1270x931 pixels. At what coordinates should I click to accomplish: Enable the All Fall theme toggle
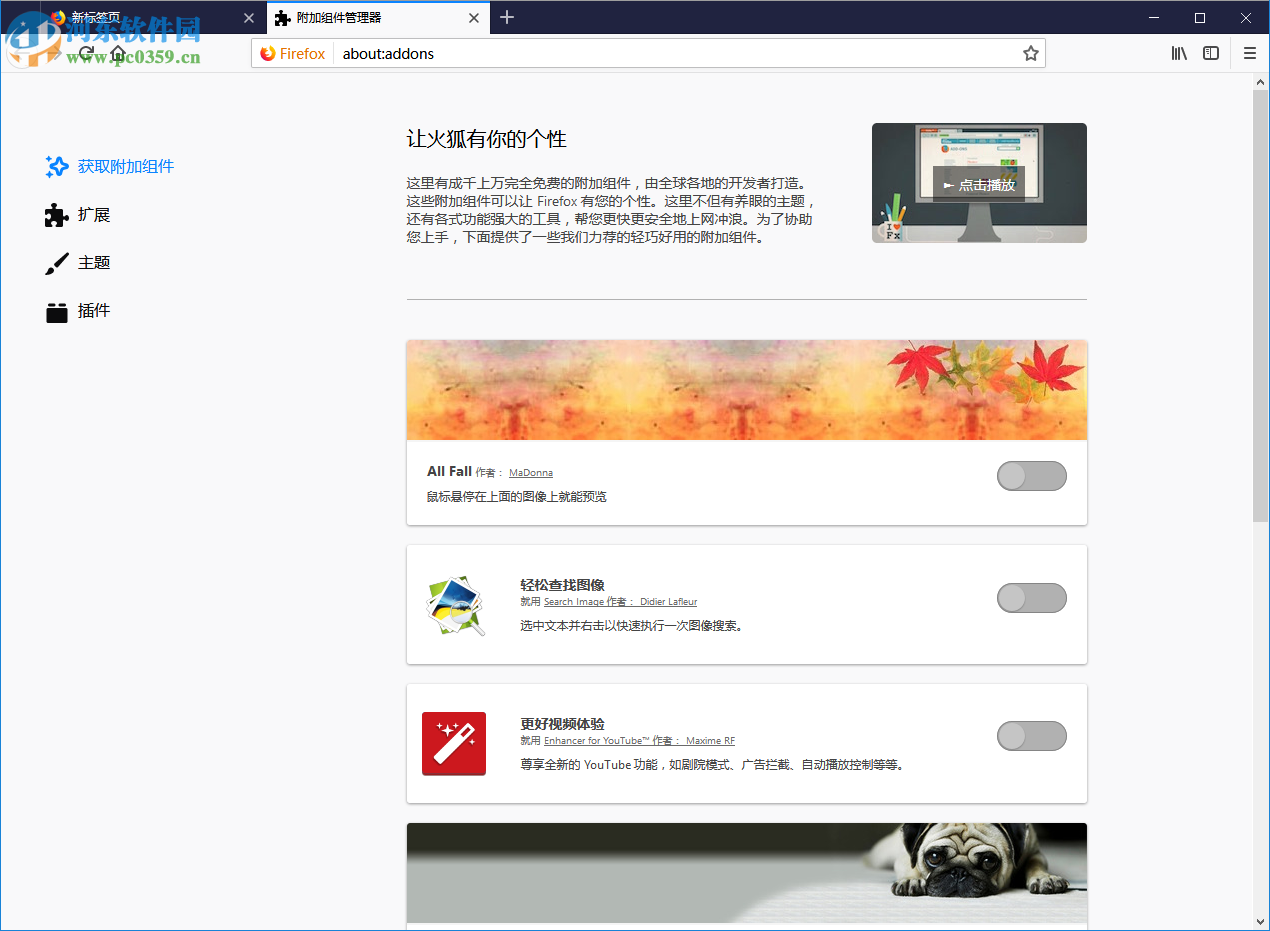click(x=1031, y=476)
